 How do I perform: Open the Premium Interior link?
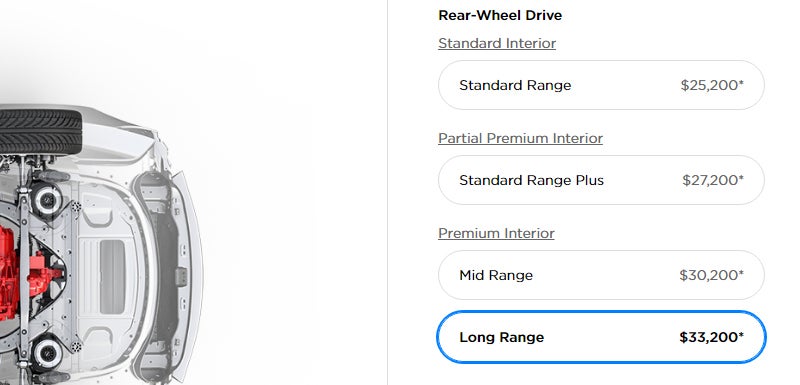496,233
